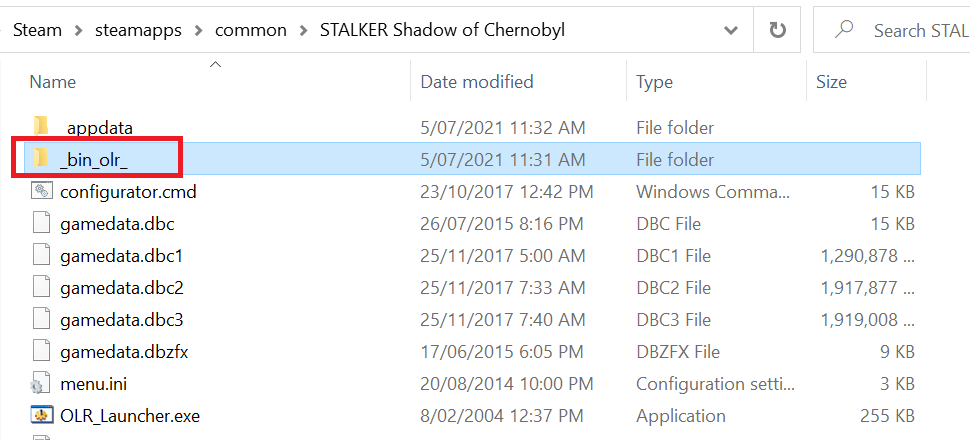Sort files by Type column header
Screen dimensions: 970x440
654,82
